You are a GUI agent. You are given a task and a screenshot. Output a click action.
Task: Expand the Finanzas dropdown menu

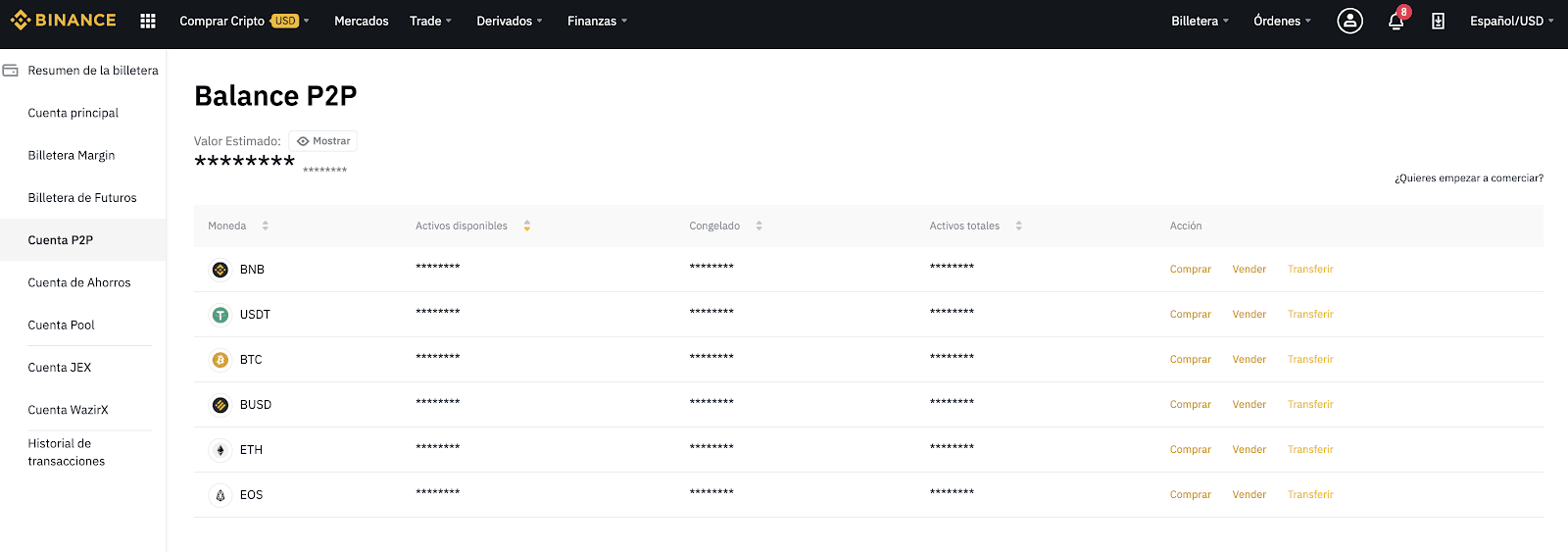(597, 21)
